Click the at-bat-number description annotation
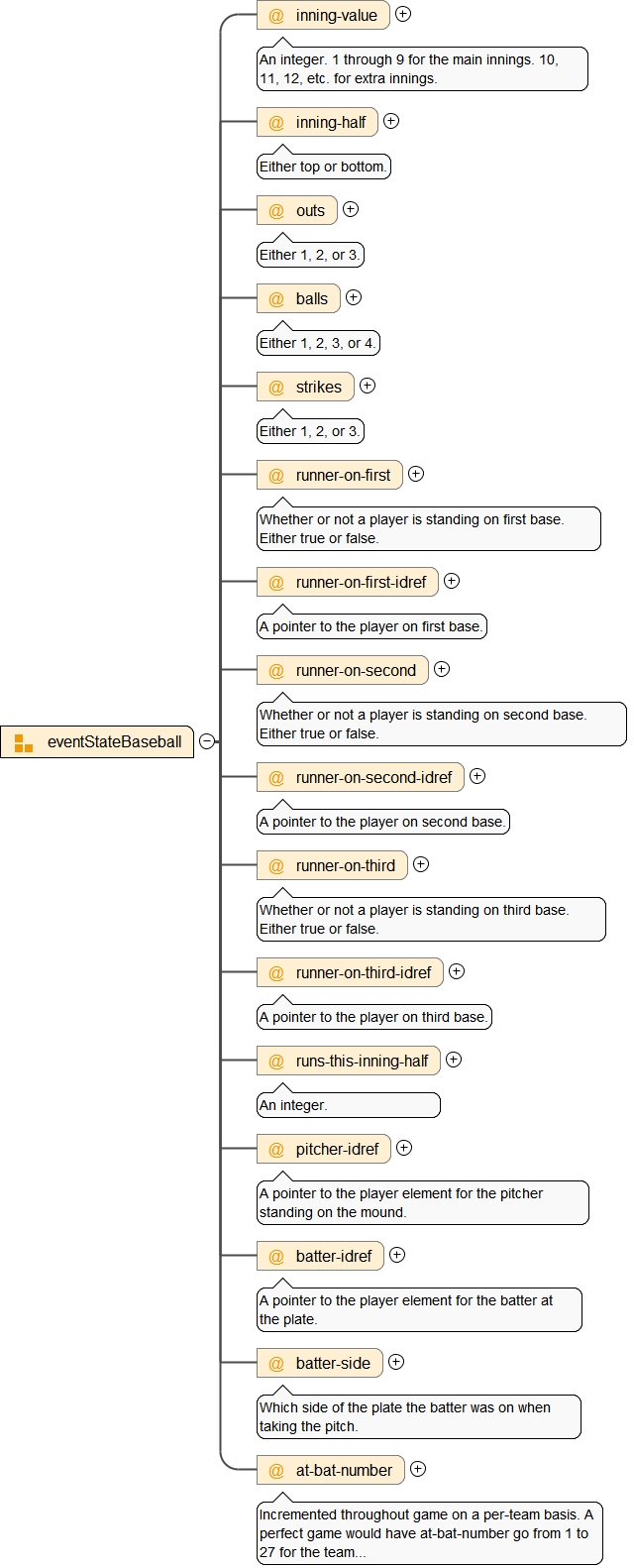This screenshot has height=1568, width=634. pyautogui.click(x=429, y=1532)
